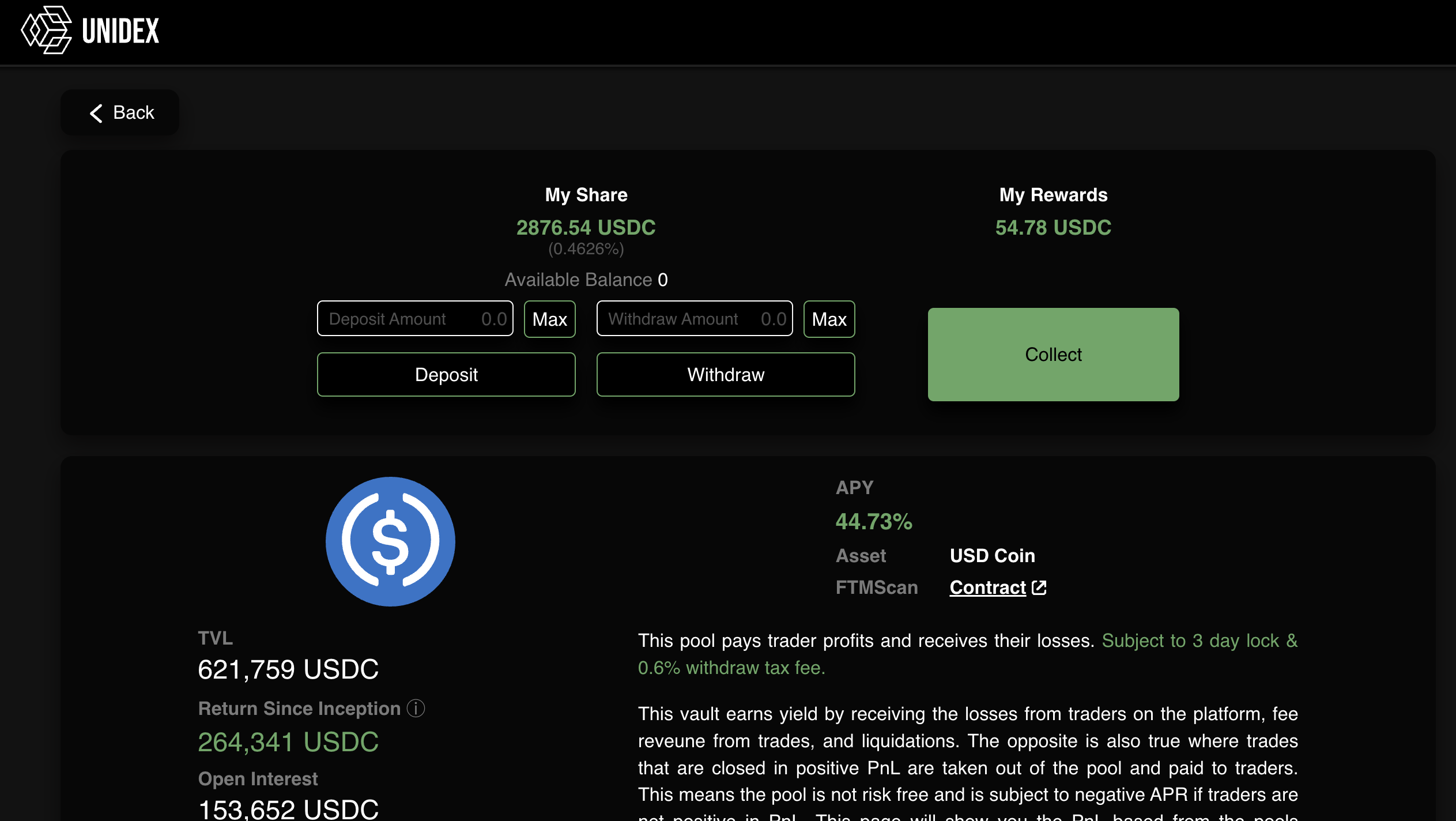1456x821 pixels.
Task: Click the My Rewards 54.78 USDC value
Action: 1053,228
